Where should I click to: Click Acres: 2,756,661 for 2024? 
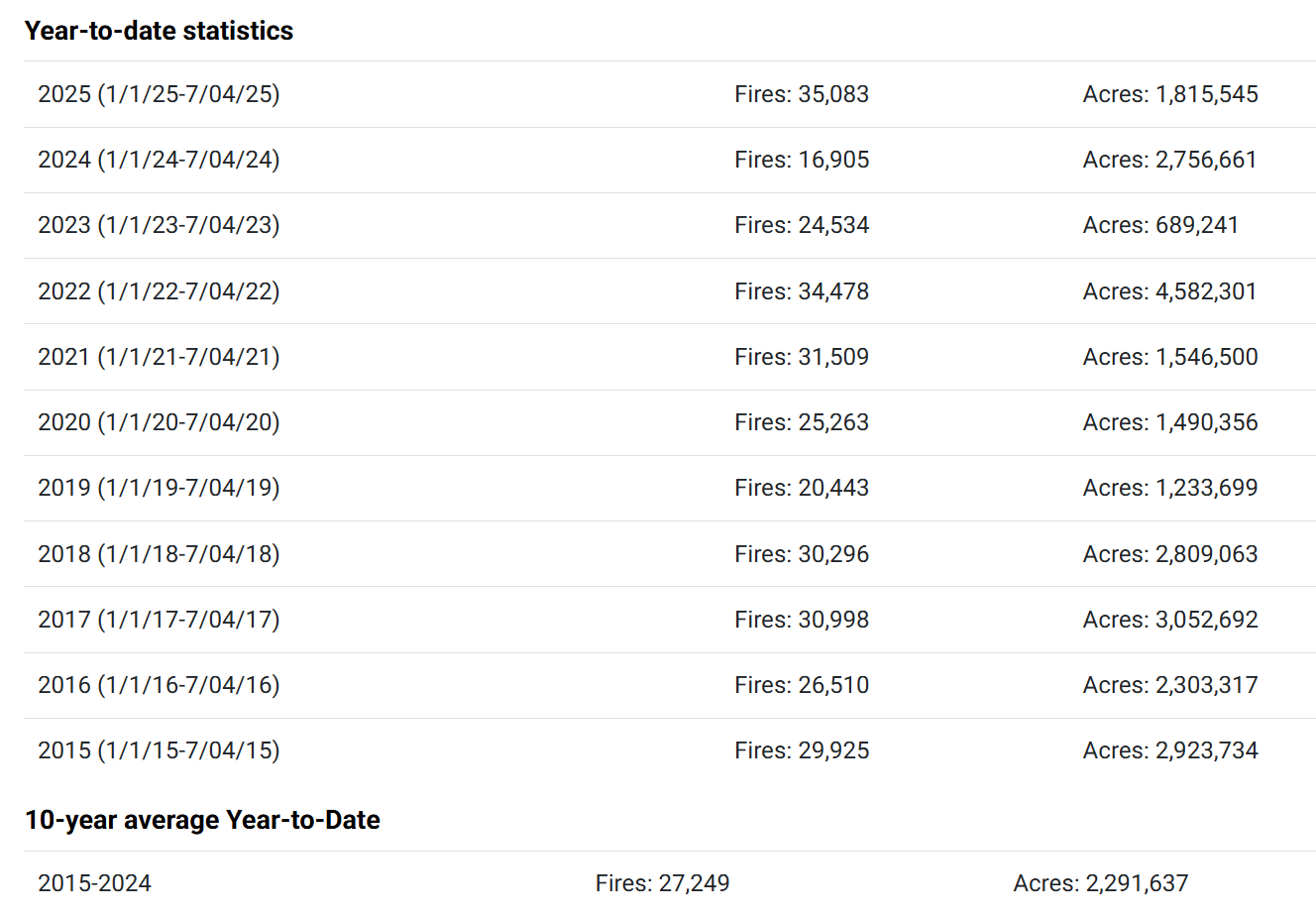[x=1170, y=160]
